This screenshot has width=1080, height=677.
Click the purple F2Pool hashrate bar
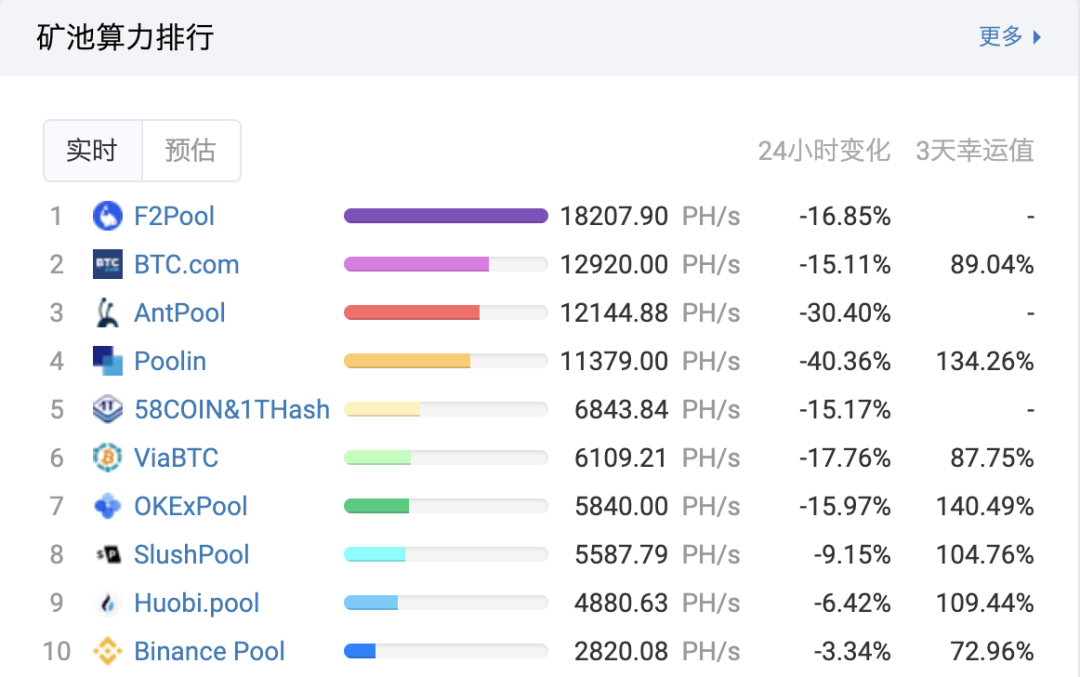click(446, 216)
